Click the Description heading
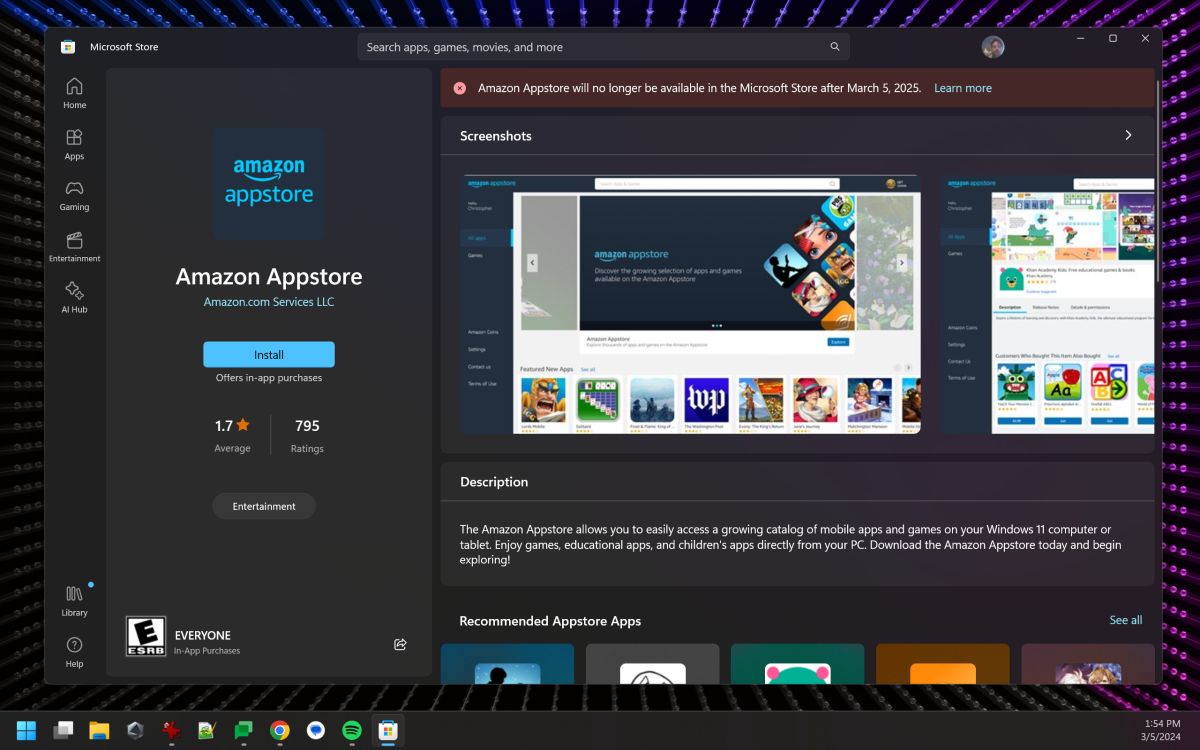Viewport: 1200px width, 750px height. [494, 482]
